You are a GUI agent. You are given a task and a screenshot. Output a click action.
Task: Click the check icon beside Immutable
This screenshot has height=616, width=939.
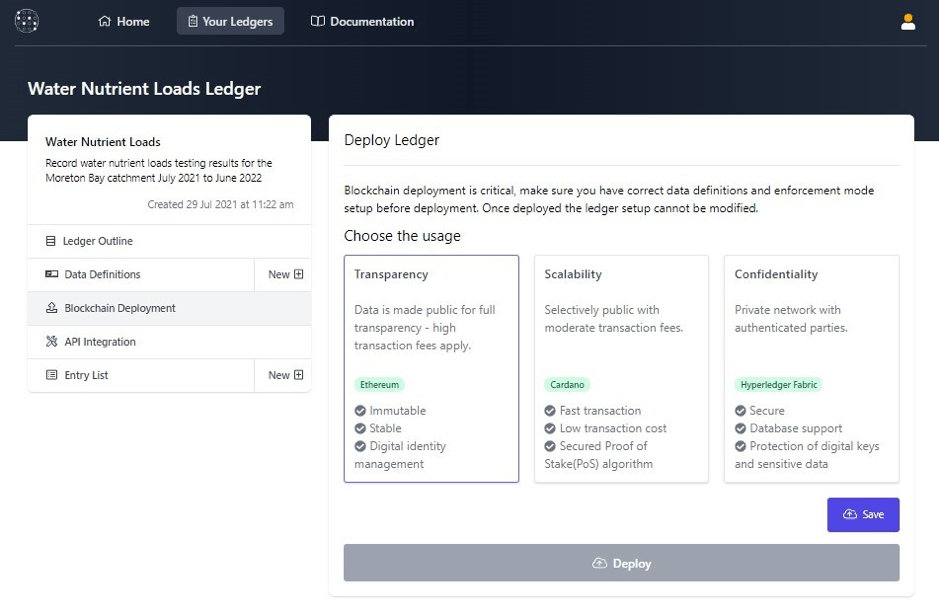[360, 411]
